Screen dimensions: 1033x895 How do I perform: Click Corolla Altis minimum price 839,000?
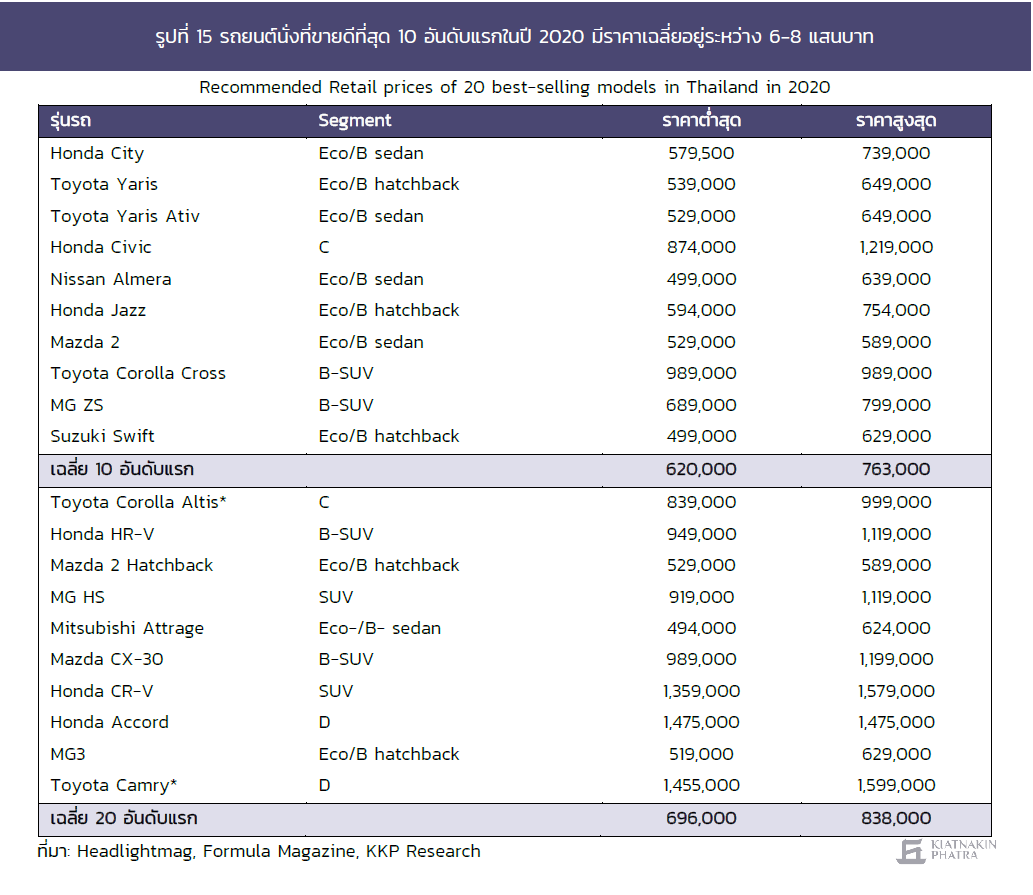pyautogui.click(x=701, y=502)
